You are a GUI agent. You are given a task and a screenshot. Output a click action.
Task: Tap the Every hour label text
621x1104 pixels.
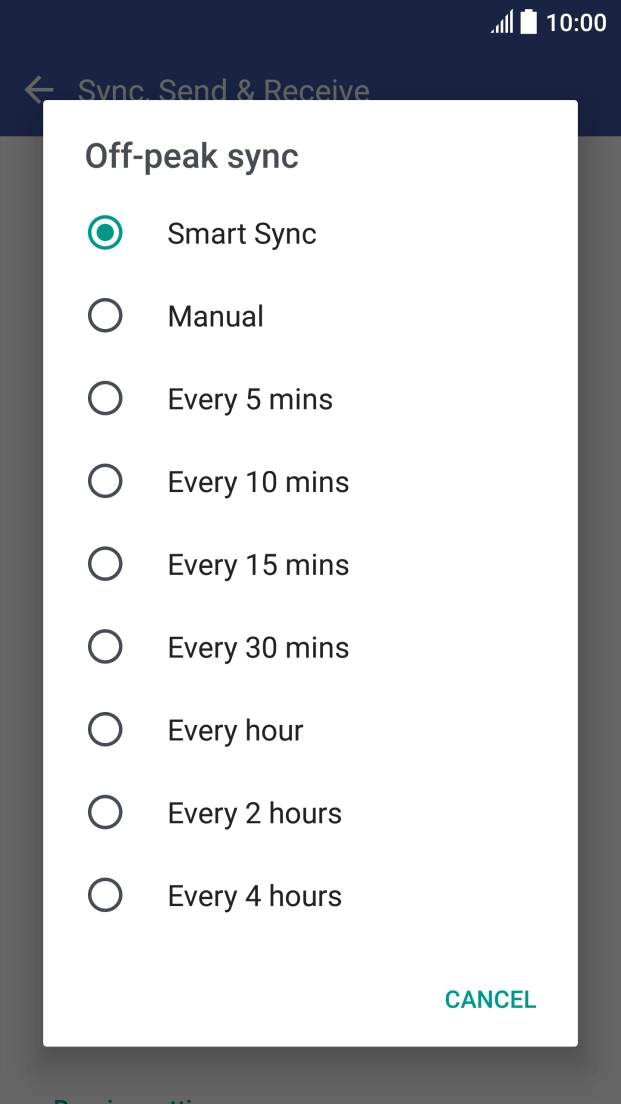coord(234,729)
